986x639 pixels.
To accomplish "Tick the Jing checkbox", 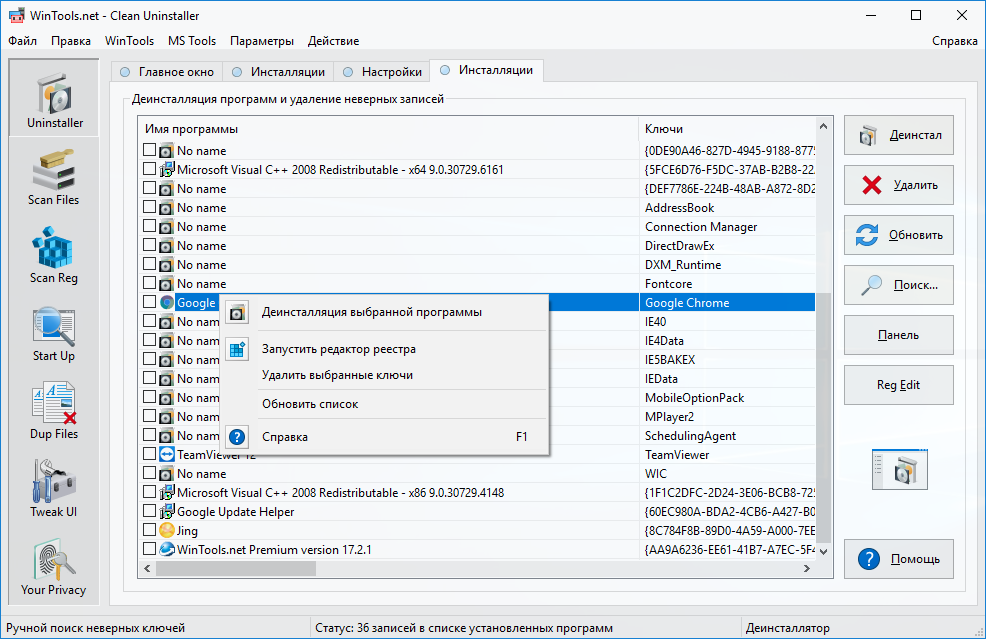I will pyautogui.click(x=149, y=530).
